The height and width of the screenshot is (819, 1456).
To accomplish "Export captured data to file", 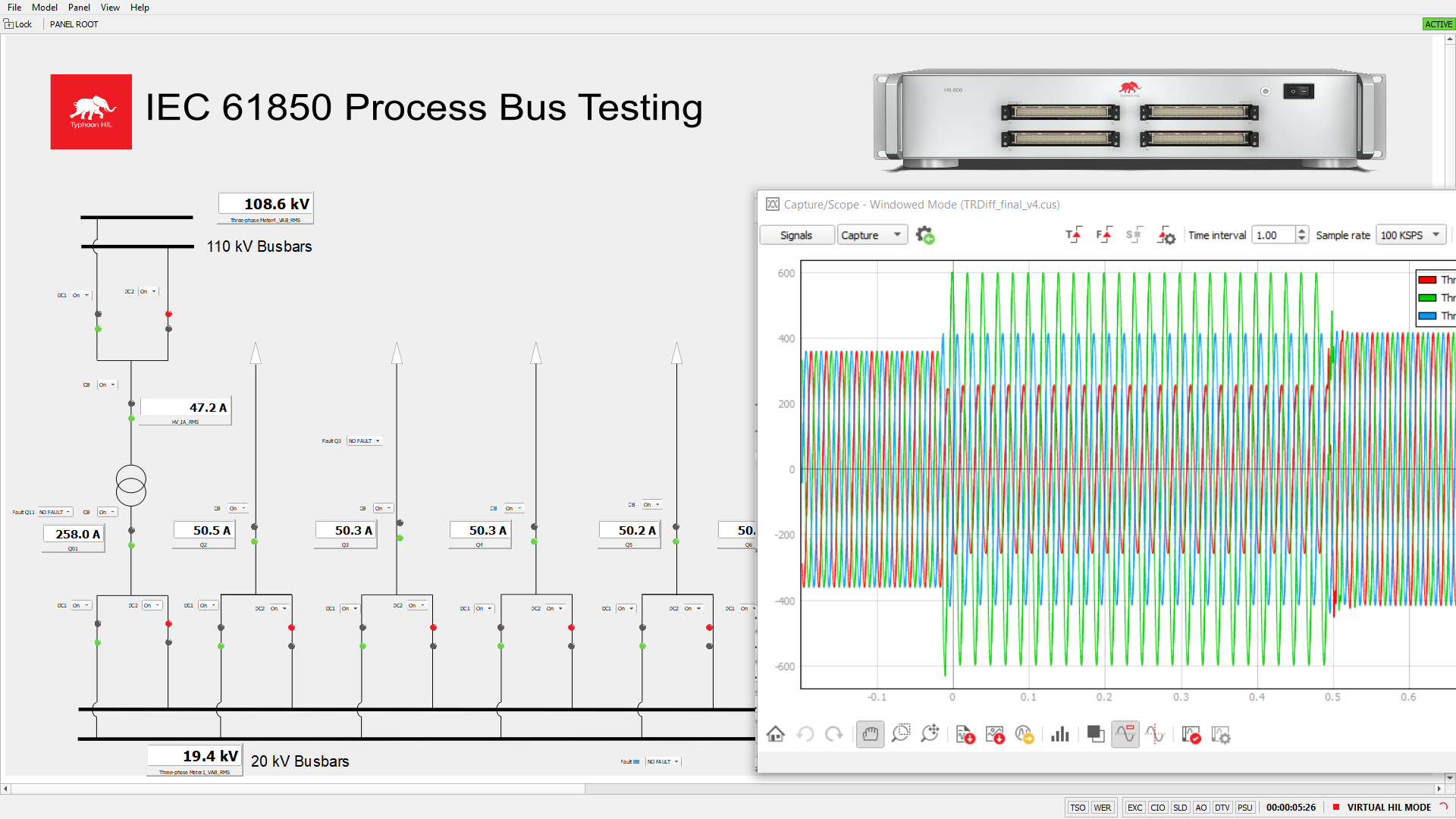I will [965, 733].
